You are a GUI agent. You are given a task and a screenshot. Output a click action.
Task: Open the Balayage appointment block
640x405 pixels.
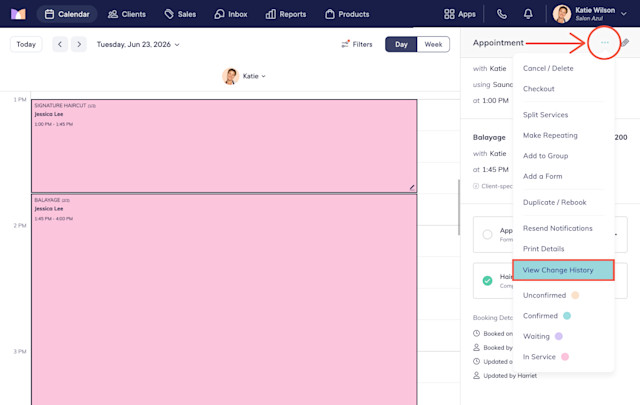point(224,299)
